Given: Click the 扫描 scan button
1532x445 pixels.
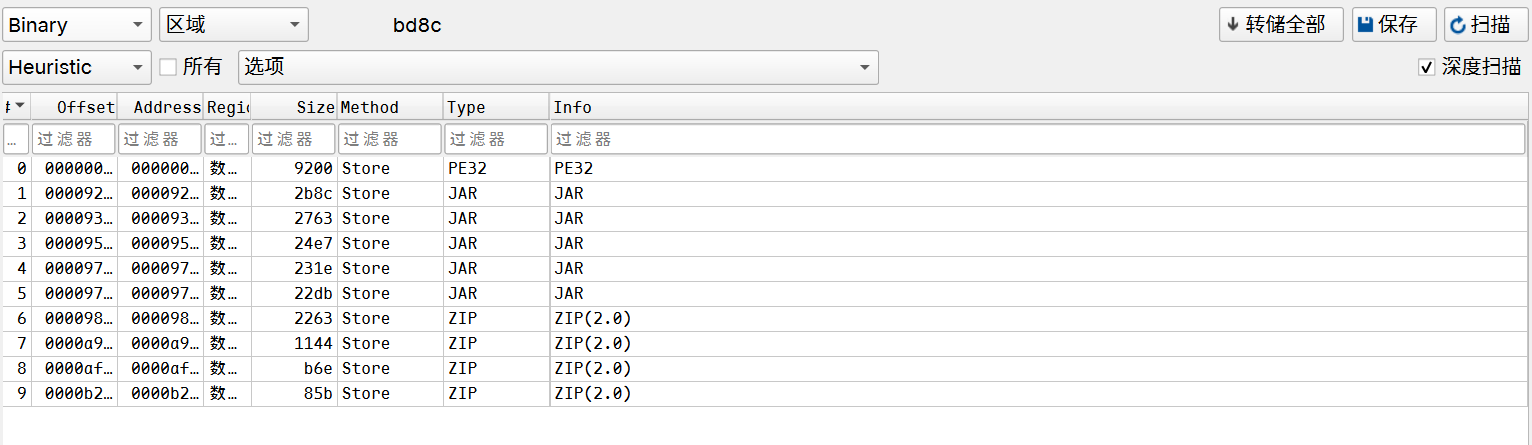Looking at the screenshot, I should pos(1486,25).
